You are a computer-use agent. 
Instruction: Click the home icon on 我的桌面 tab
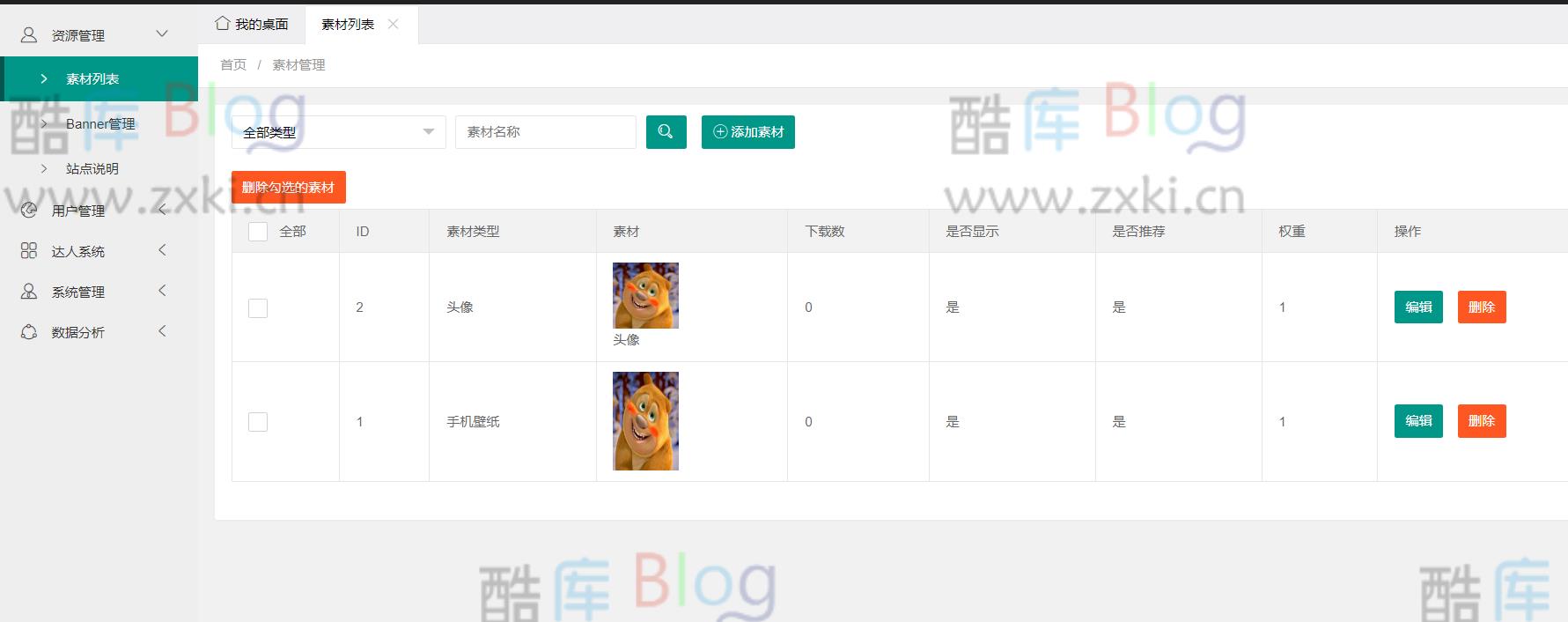point(223,24)
